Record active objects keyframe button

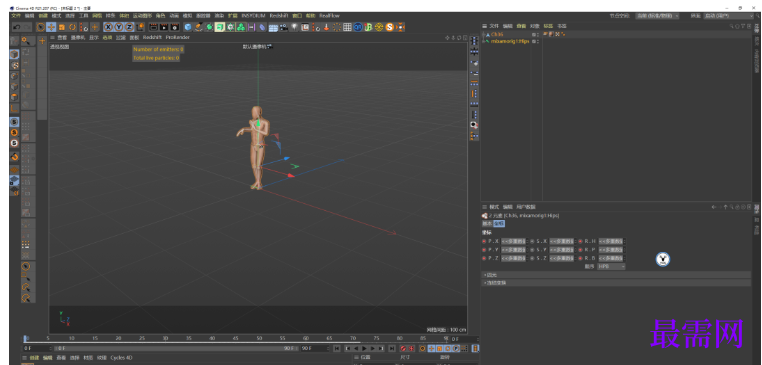(x=403, y=348)
